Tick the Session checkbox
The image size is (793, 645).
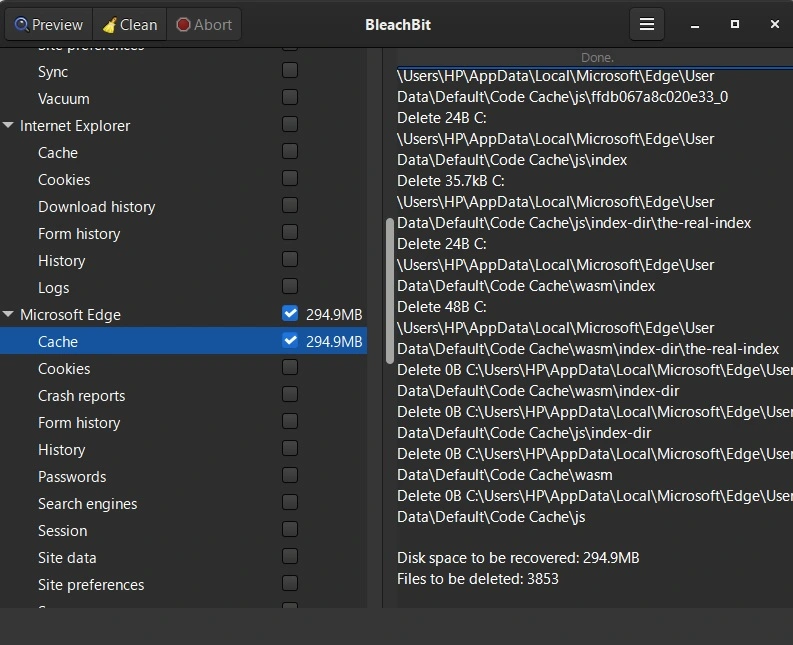pos(290,529)
